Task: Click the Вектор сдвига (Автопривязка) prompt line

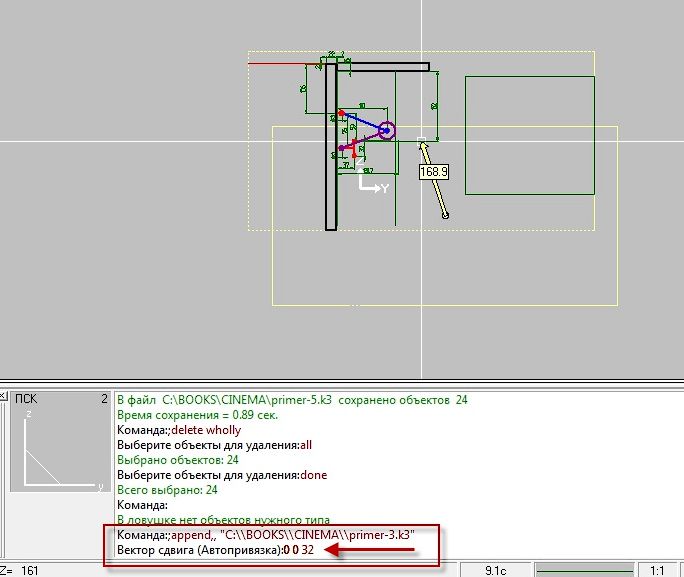Action: [215, 550]
